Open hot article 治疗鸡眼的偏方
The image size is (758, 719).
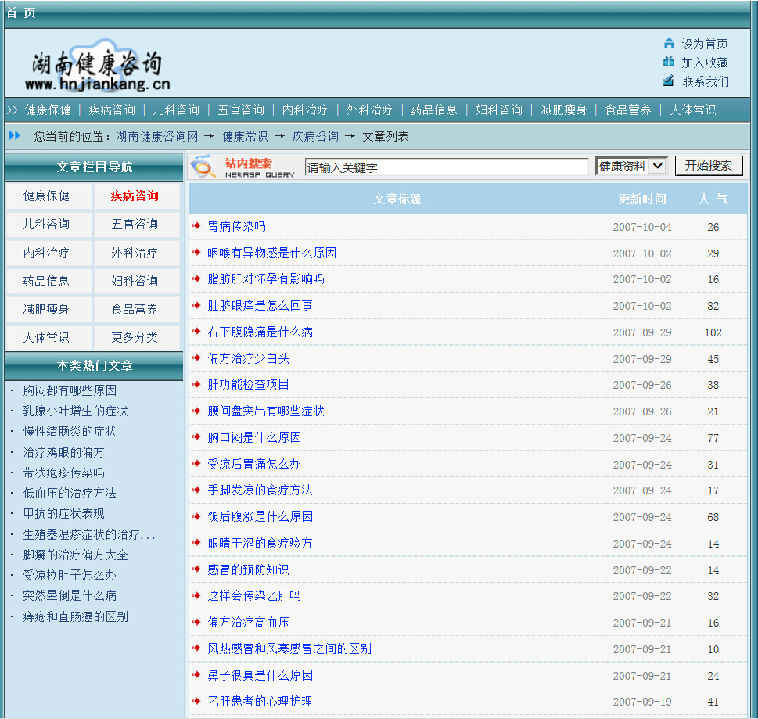coord(63,453)
